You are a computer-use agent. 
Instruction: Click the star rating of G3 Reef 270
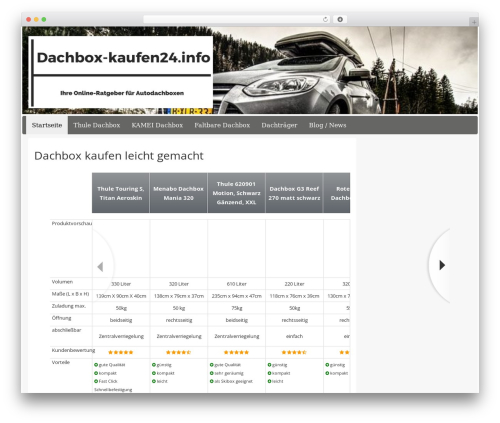[294, 352]
